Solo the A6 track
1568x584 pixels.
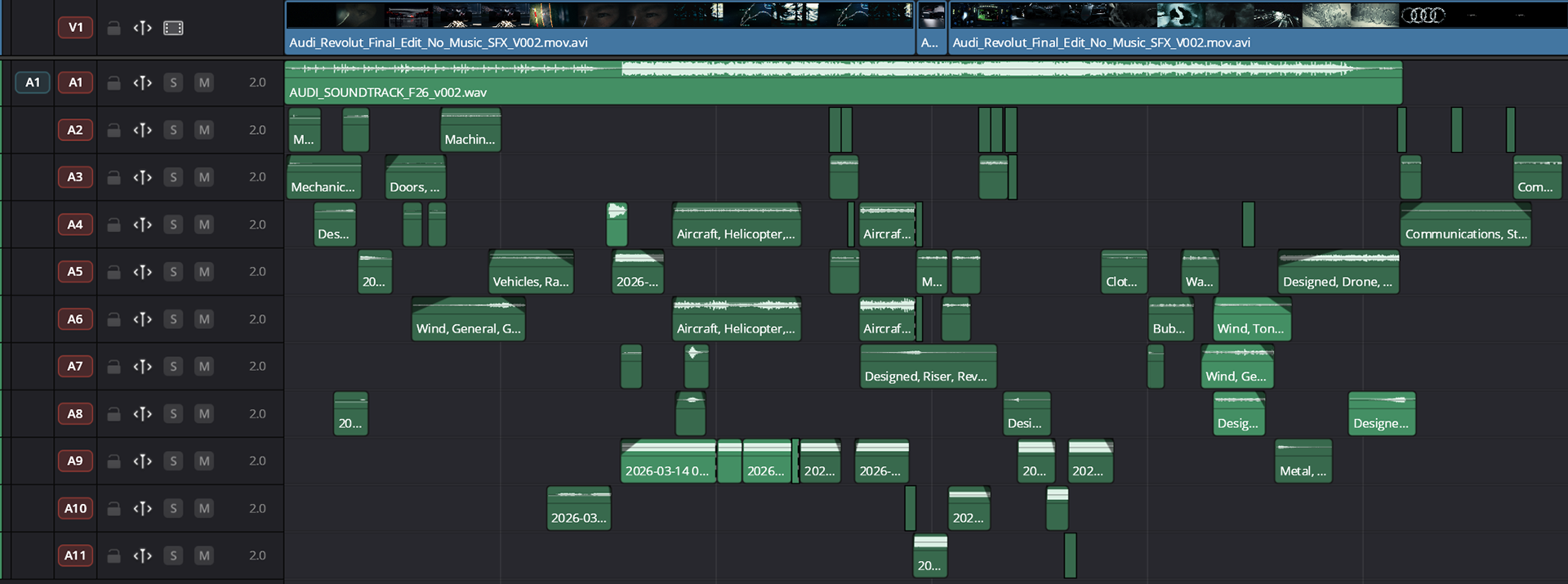173,319
